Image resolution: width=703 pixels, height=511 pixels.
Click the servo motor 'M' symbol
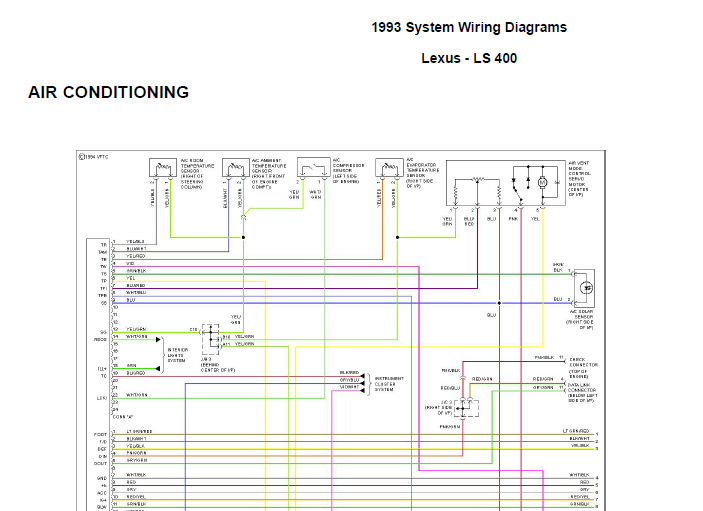coord(542,182)
